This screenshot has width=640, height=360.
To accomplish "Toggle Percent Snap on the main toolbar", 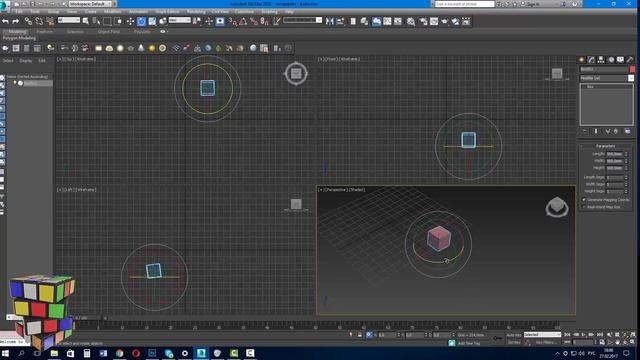I will [x=254, y=21].
